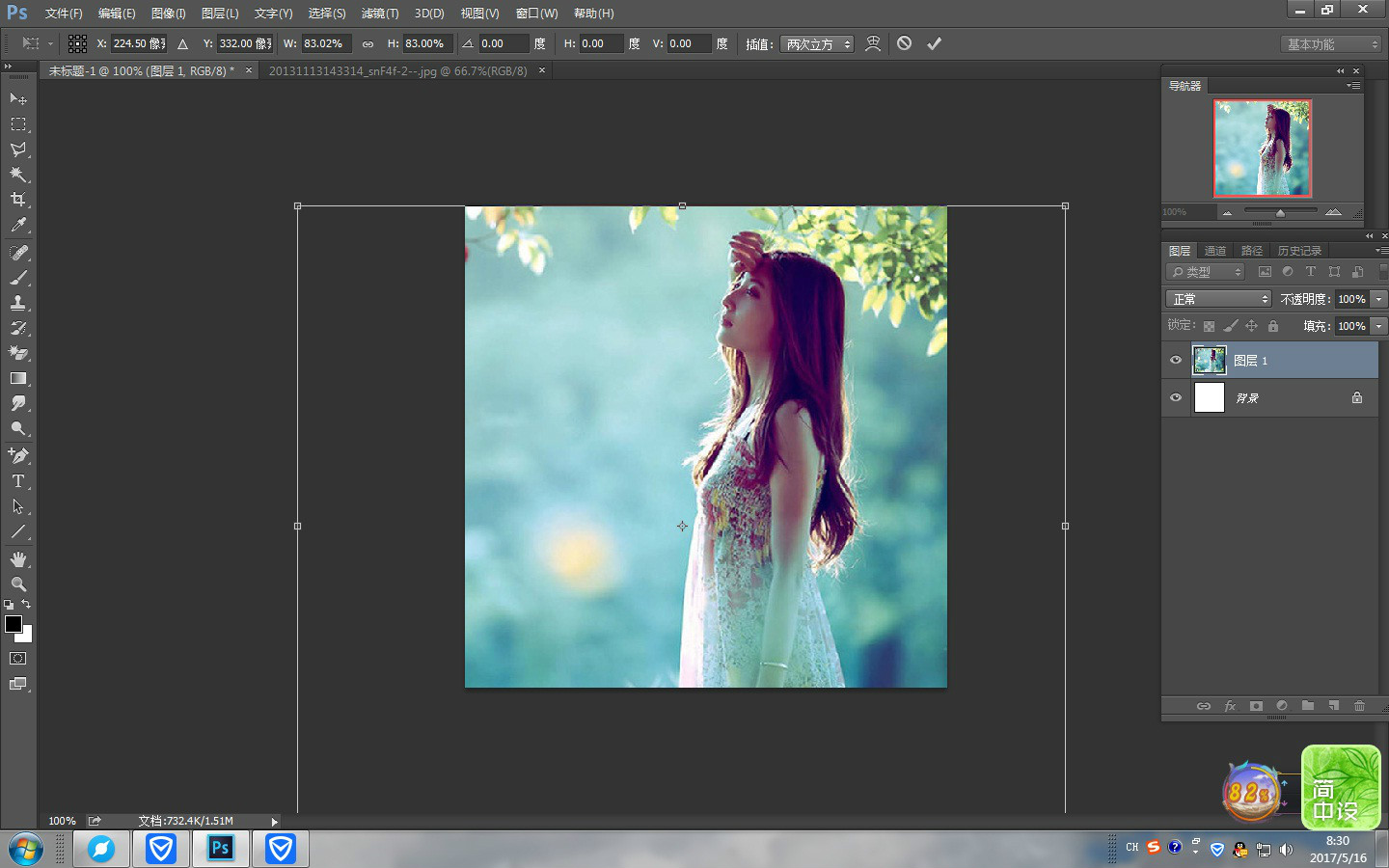The height and width of the screenshot is (868, 1389).
Task: Select the Magic Wand tool
Action: click(x=18, y=175)
